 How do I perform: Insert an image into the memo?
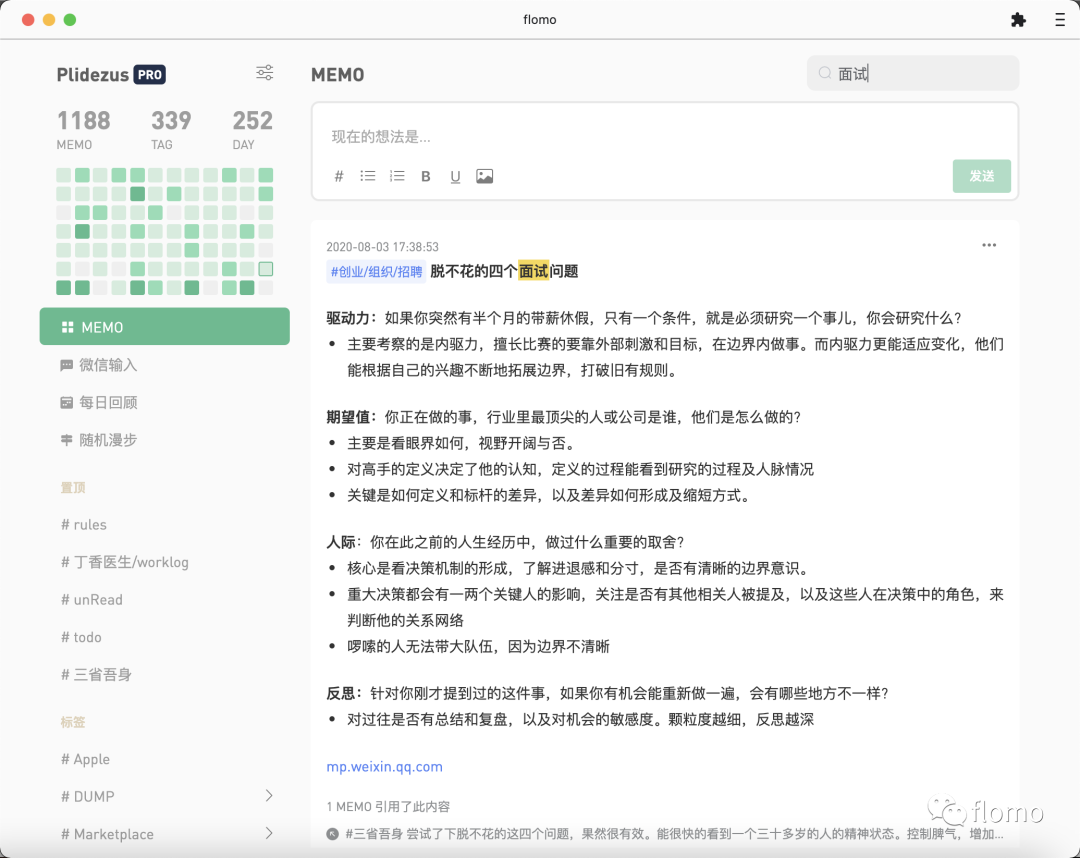(484, 176)
